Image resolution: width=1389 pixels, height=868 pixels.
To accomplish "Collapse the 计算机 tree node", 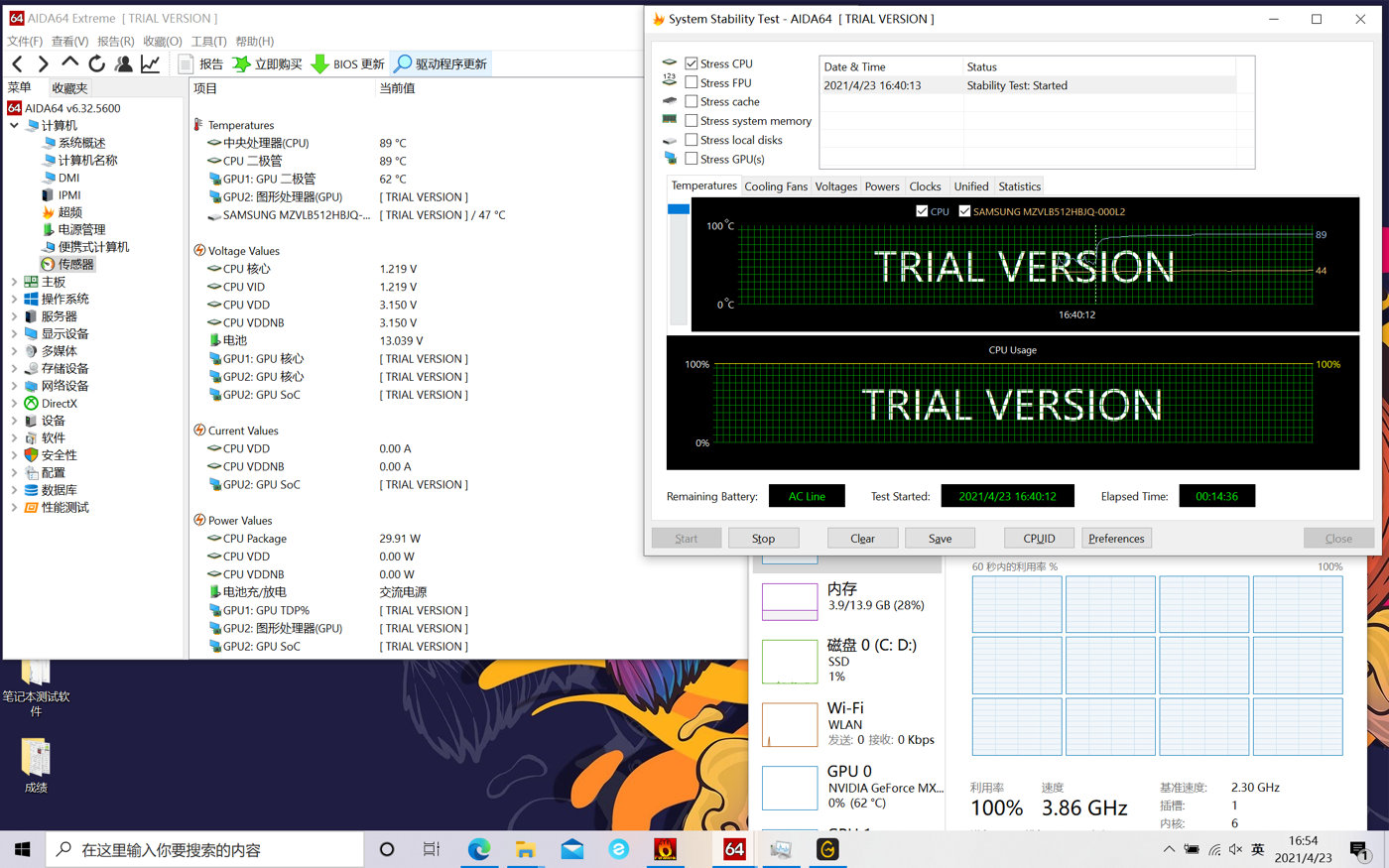I will pos(14,126).
